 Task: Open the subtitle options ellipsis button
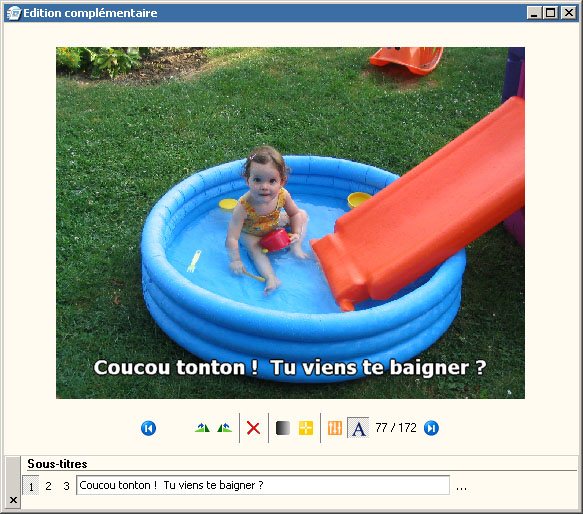click(461, 487)
